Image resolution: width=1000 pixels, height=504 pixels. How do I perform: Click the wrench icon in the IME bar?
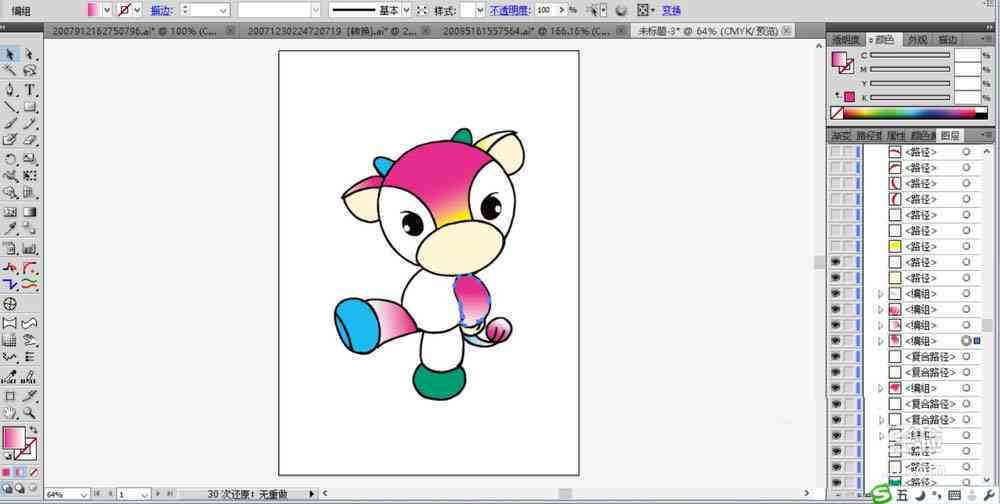coord(990,495)
